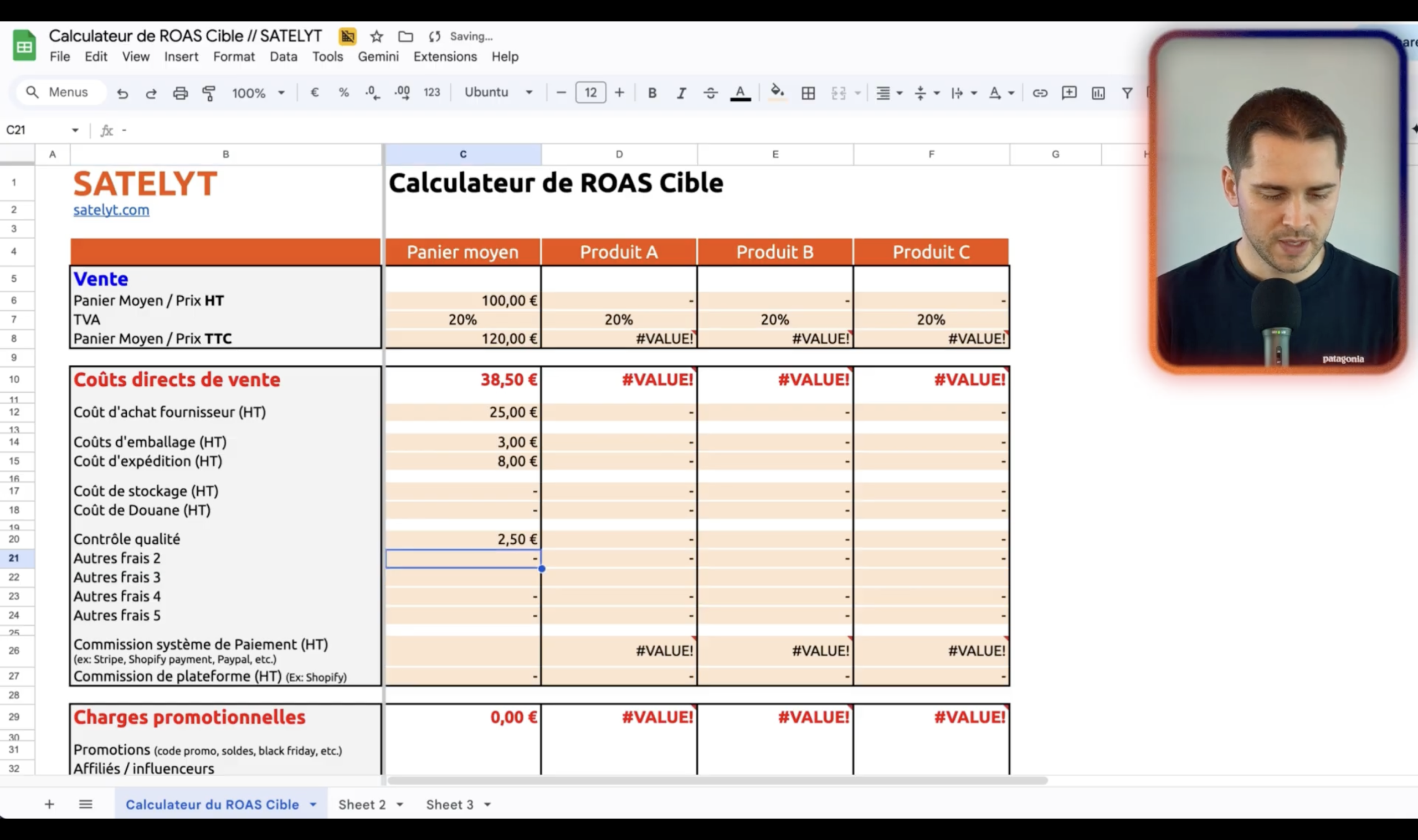Click the Redo arrow icon

151,93
